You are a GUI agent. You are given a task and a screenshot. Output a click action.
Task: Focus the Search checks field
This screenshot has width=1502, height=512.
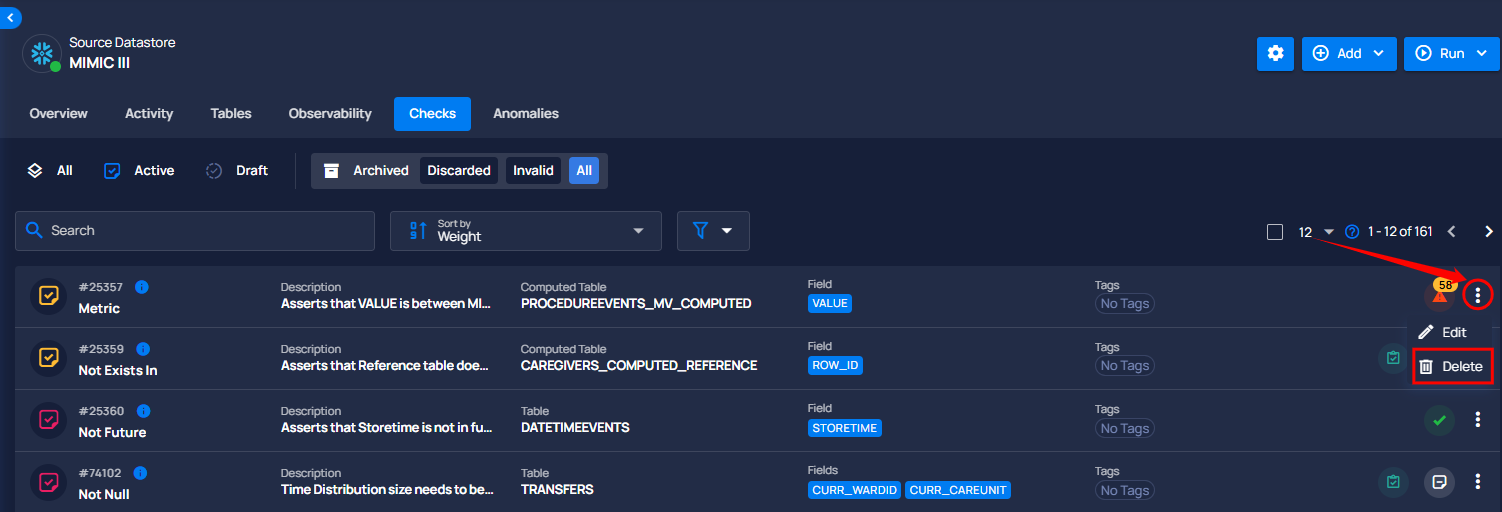pos(195,231)
